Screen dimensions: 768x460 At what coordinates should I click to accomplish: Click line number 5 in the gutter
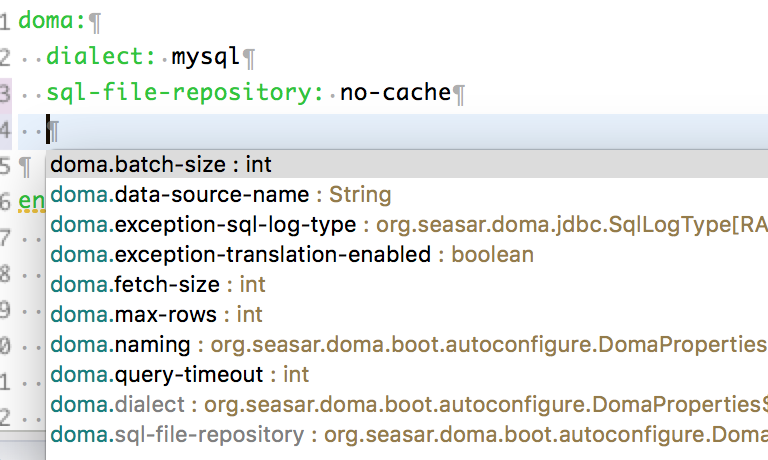tap(6, 165)
